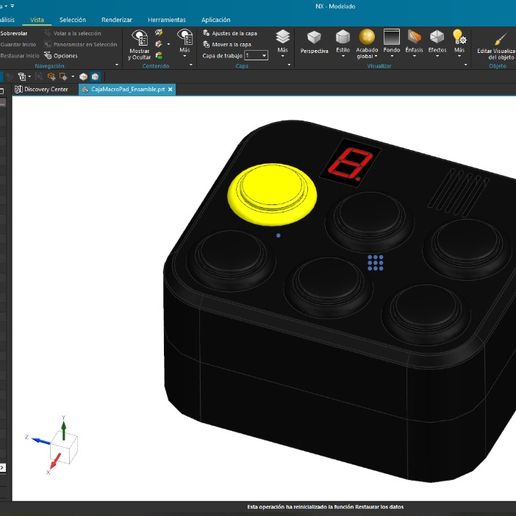The image size is (516, 516).
Task: Open the Estilo rendering style menu
Action: [343, 43]
